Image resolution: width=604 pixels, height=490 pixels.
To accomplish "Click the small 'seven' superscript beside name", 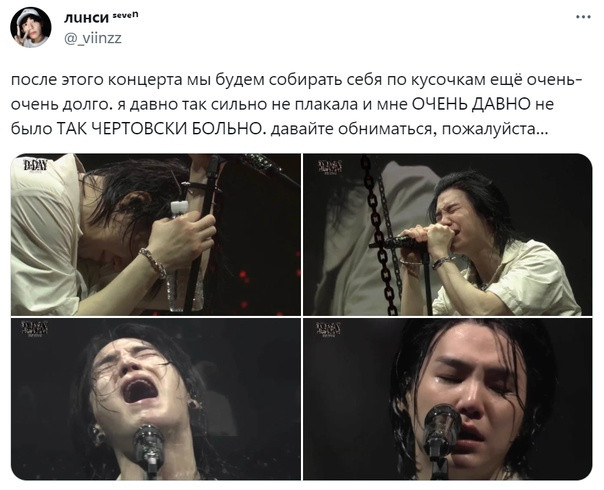I will tap(125, 15).
